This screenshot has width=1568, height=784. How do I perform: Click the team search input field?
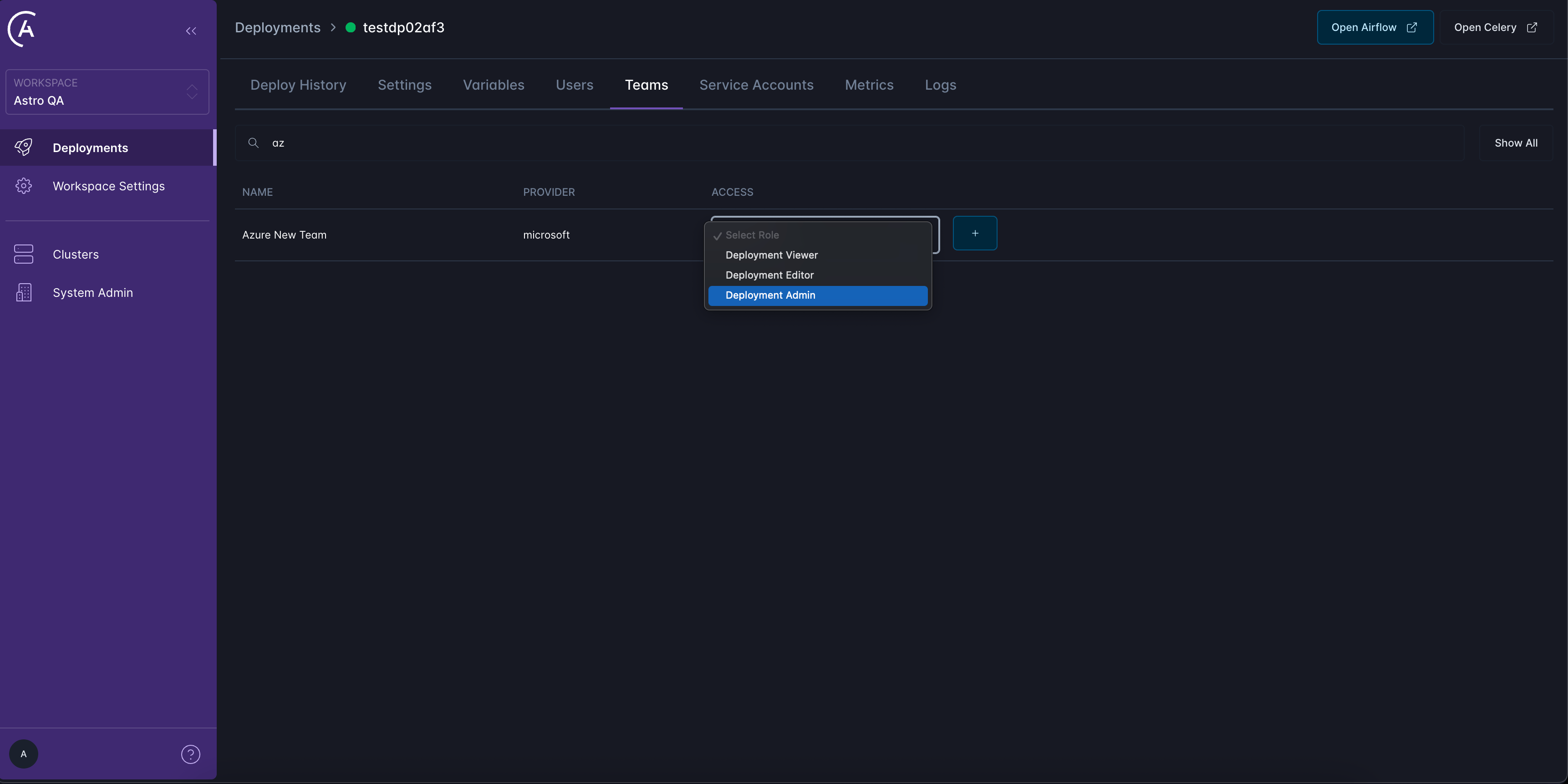(x=849, y=143)
